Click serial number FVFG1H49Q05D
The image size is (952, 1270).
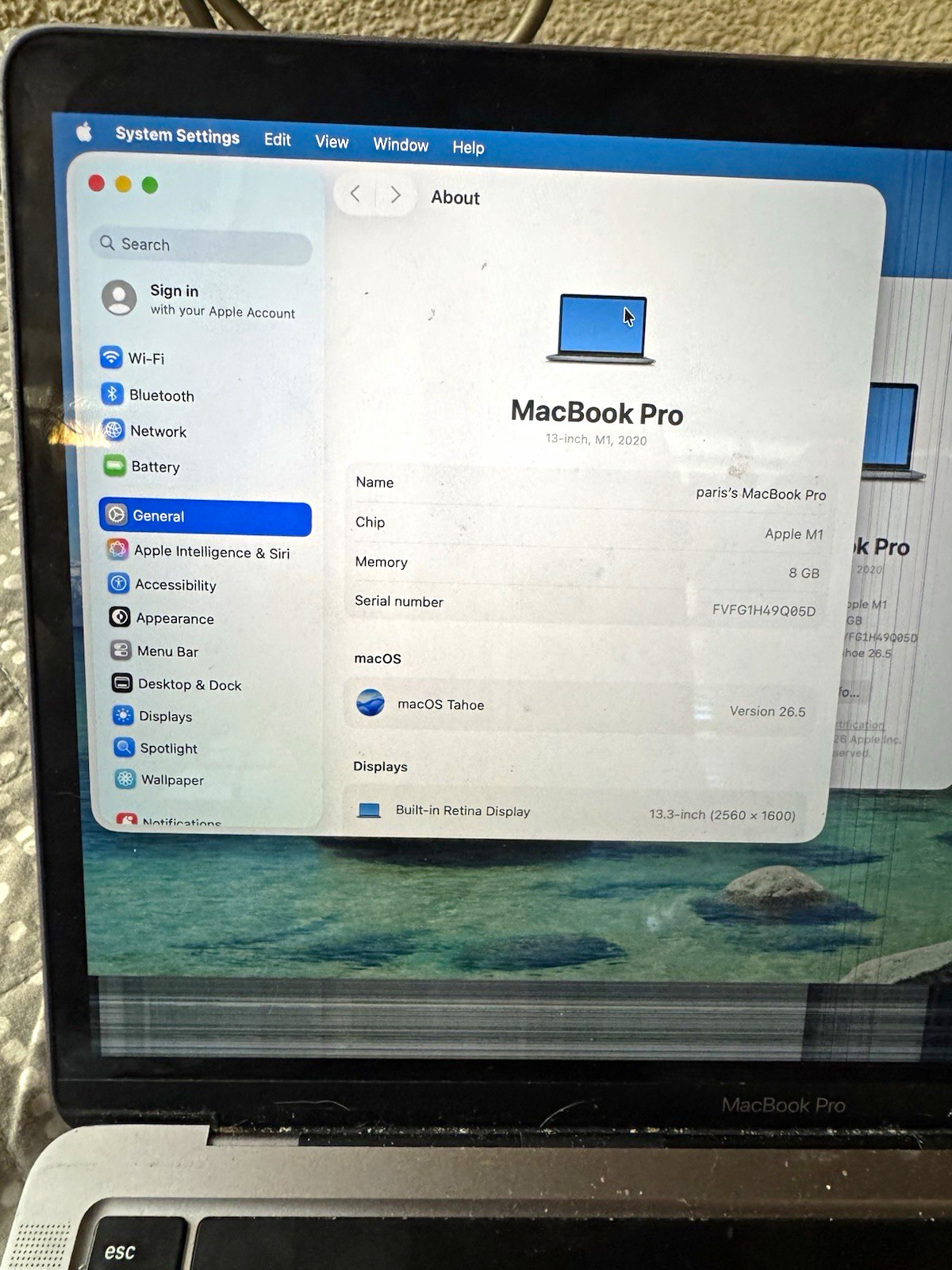tap(764, 610)
